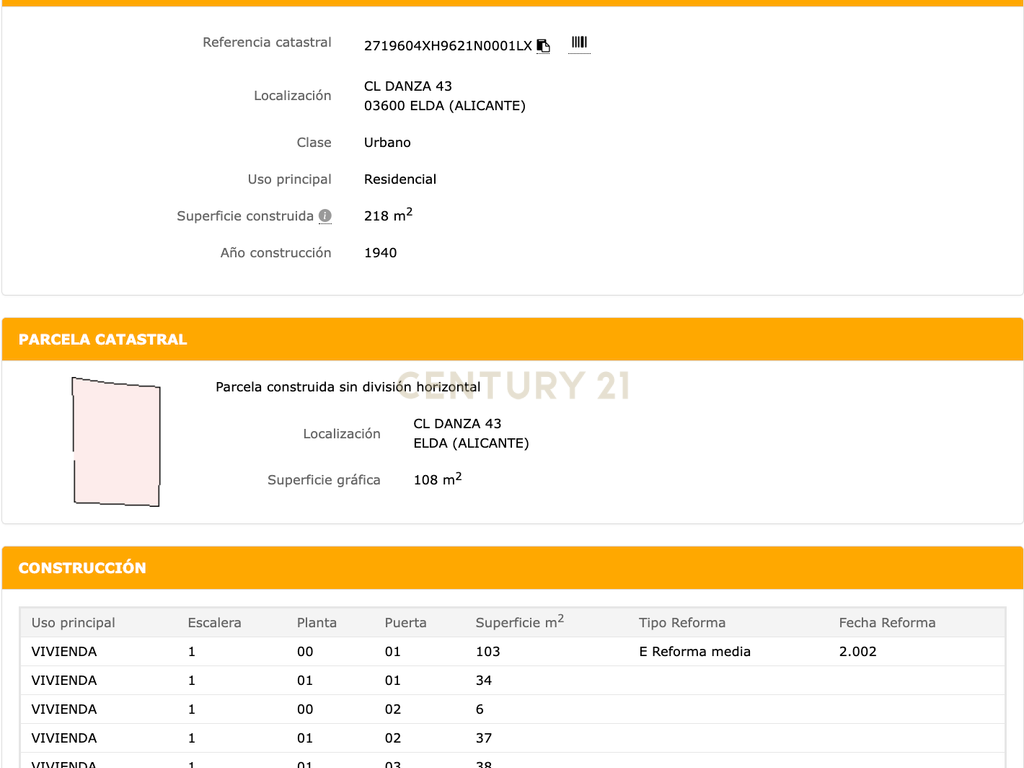Open the barcode icon beside the reference
The height and width of the screenshot is (768, 1024).
point(579,43)
